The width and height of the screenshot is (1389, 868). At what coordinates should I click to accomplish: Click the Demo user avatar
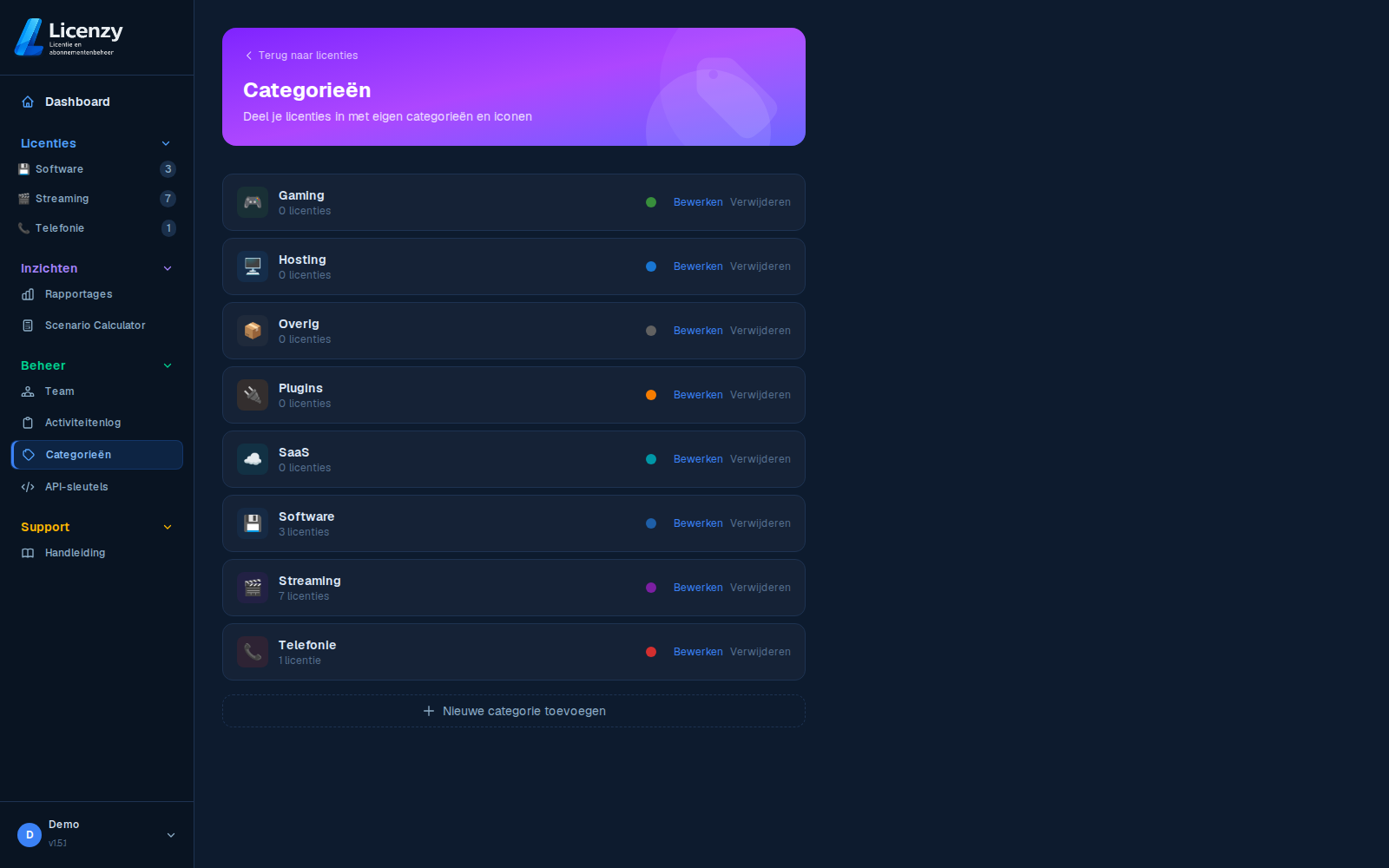(x=30, y=835)
